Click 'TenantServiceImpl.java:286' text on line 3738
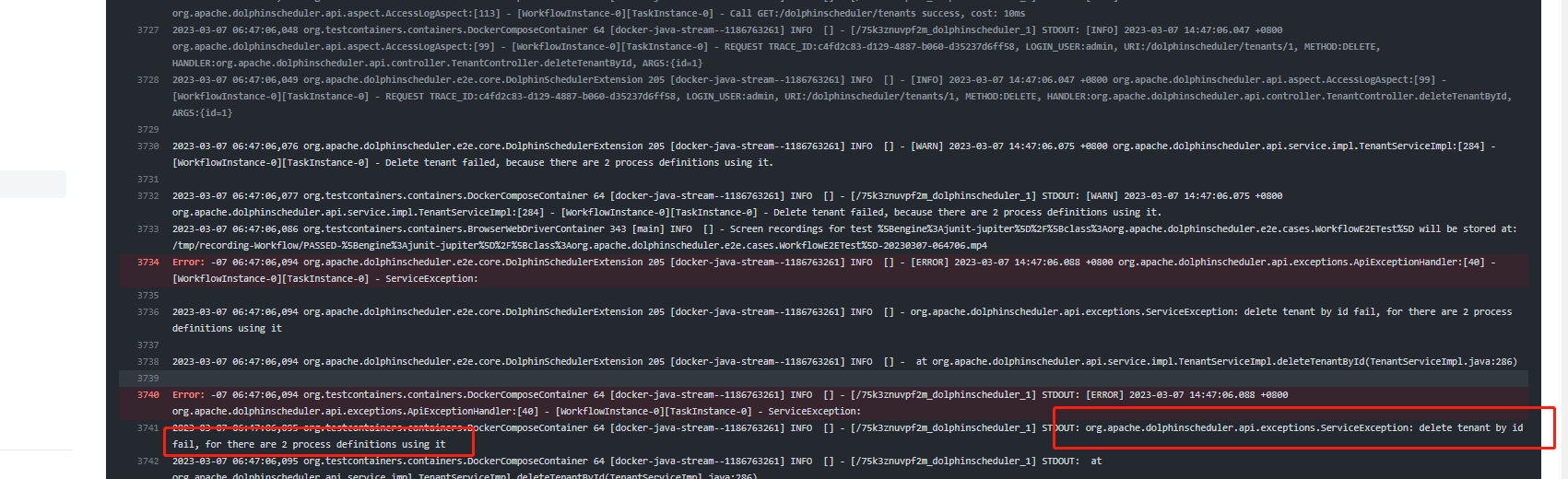 coord(1441,362)
